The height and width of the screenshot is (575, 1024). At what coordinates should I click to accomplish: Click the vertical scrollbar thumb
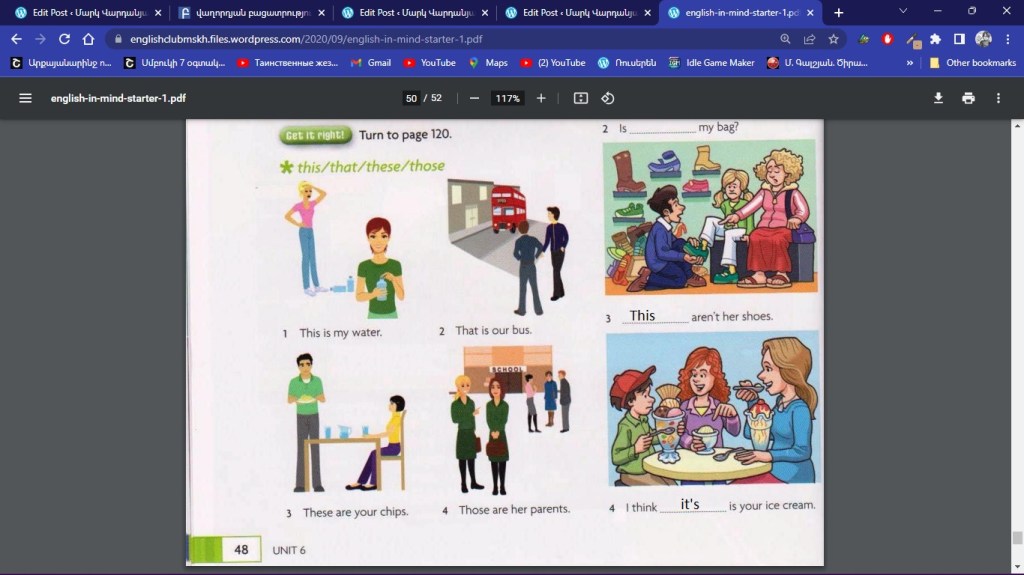[1017, 537]
